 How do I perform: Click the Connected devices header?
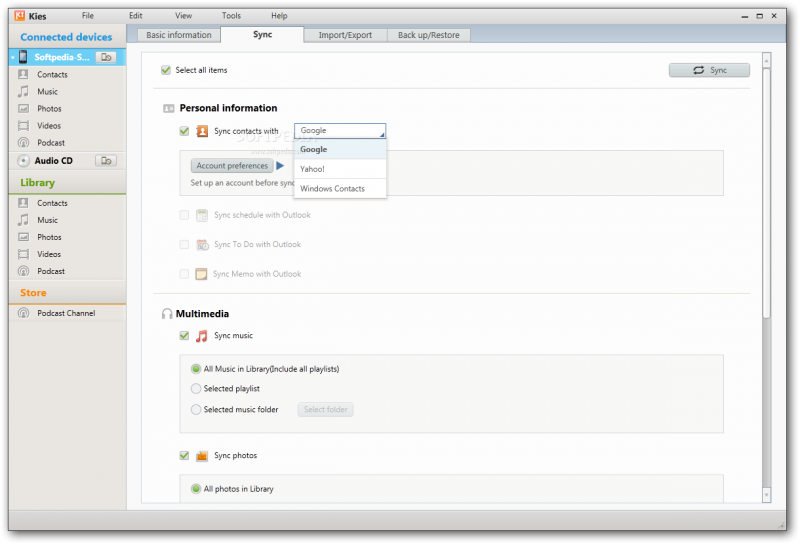(x=66, y=37)
